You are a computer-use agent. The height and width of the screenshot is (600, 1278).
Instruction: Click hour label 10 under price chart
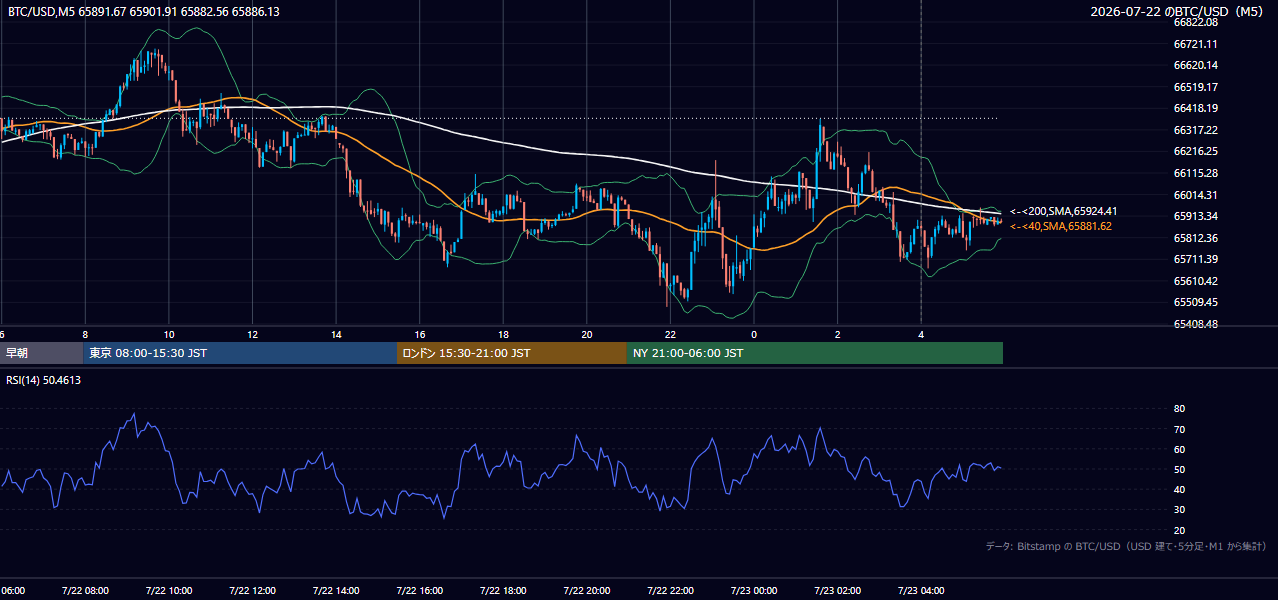(169, 335)
